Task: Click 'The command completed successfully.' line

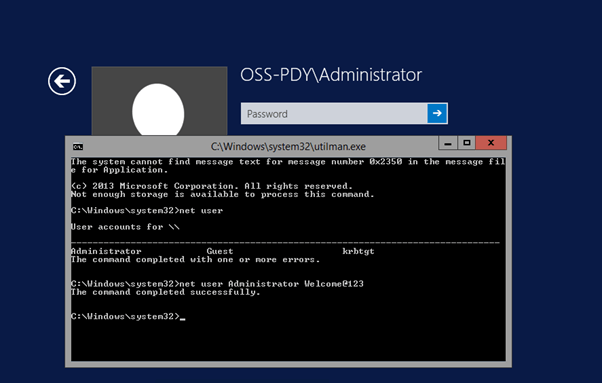Action: 165,292
